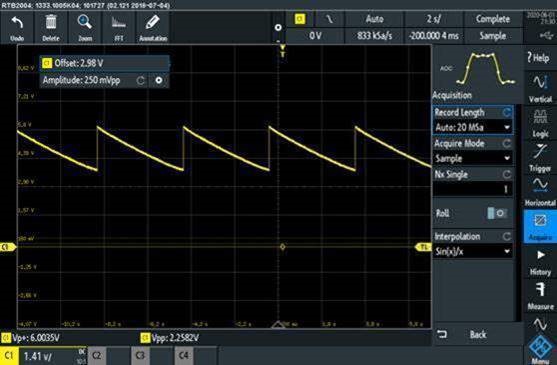
Task: Open the Horizontal settings menu
Action: click(540, 192)
